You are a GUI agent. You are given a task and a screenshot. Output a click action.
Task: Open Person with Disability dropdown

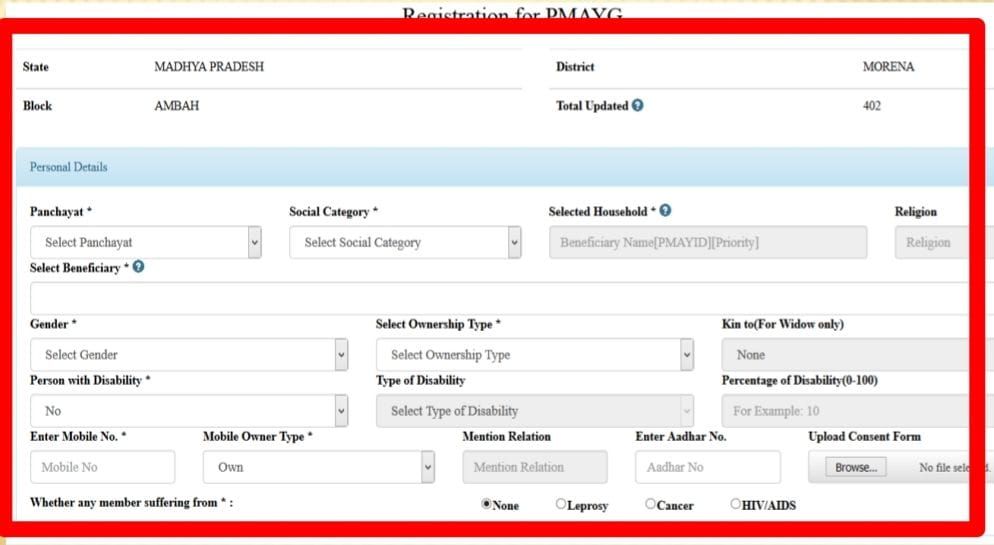[189, 410]
